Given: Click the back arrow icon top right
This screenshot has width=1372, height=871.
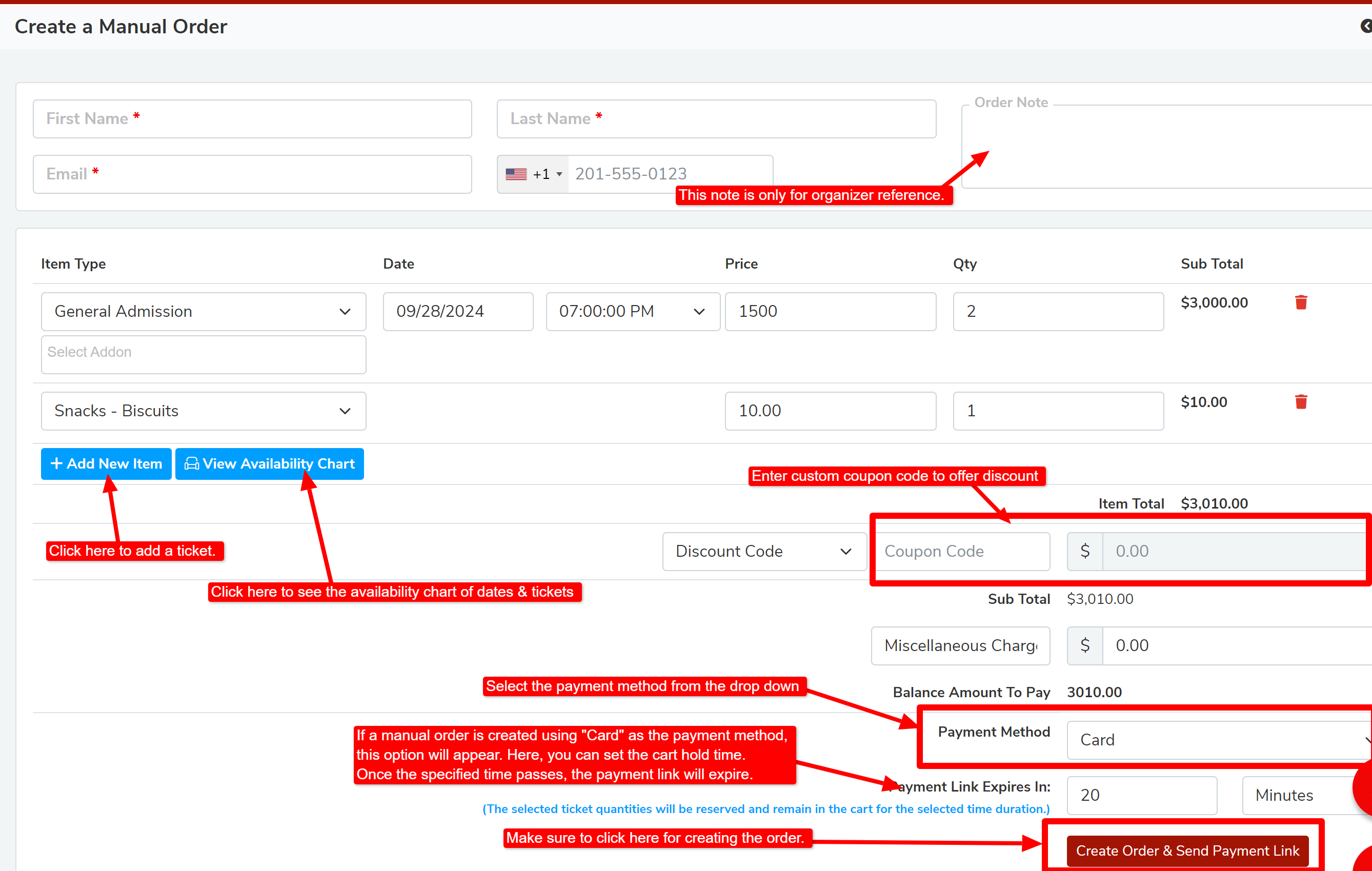Looking at the screenshot, I should [x=1366, y=26].
